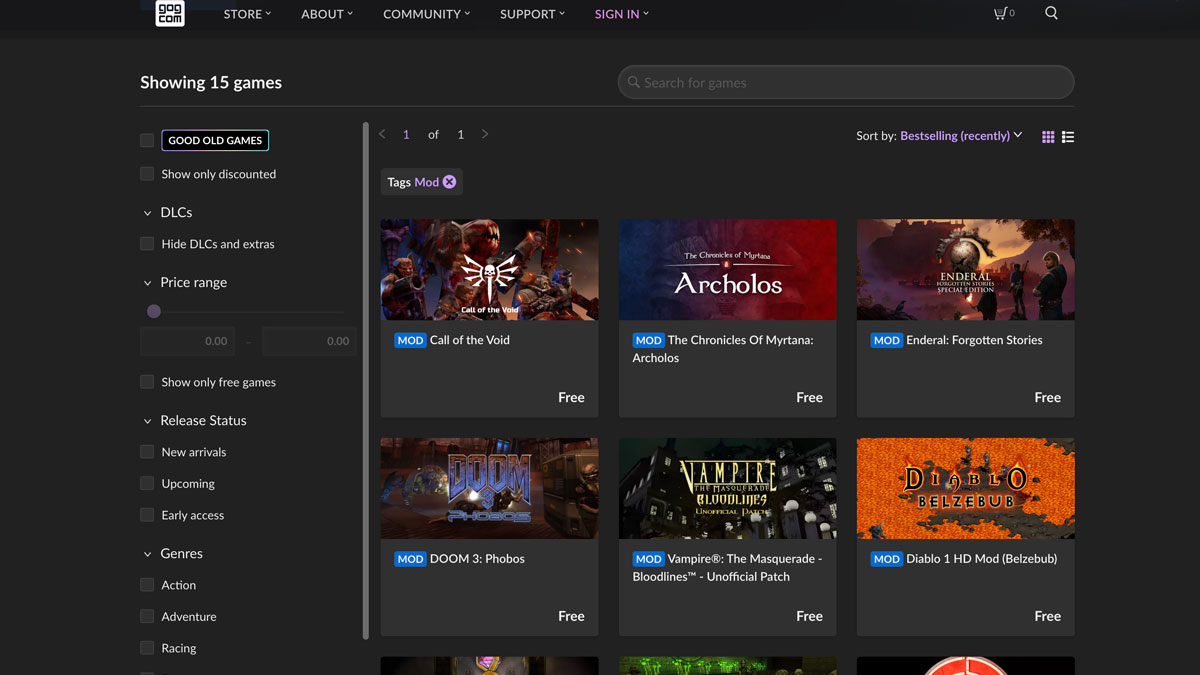Switch to list view layout

(1068, 136)
